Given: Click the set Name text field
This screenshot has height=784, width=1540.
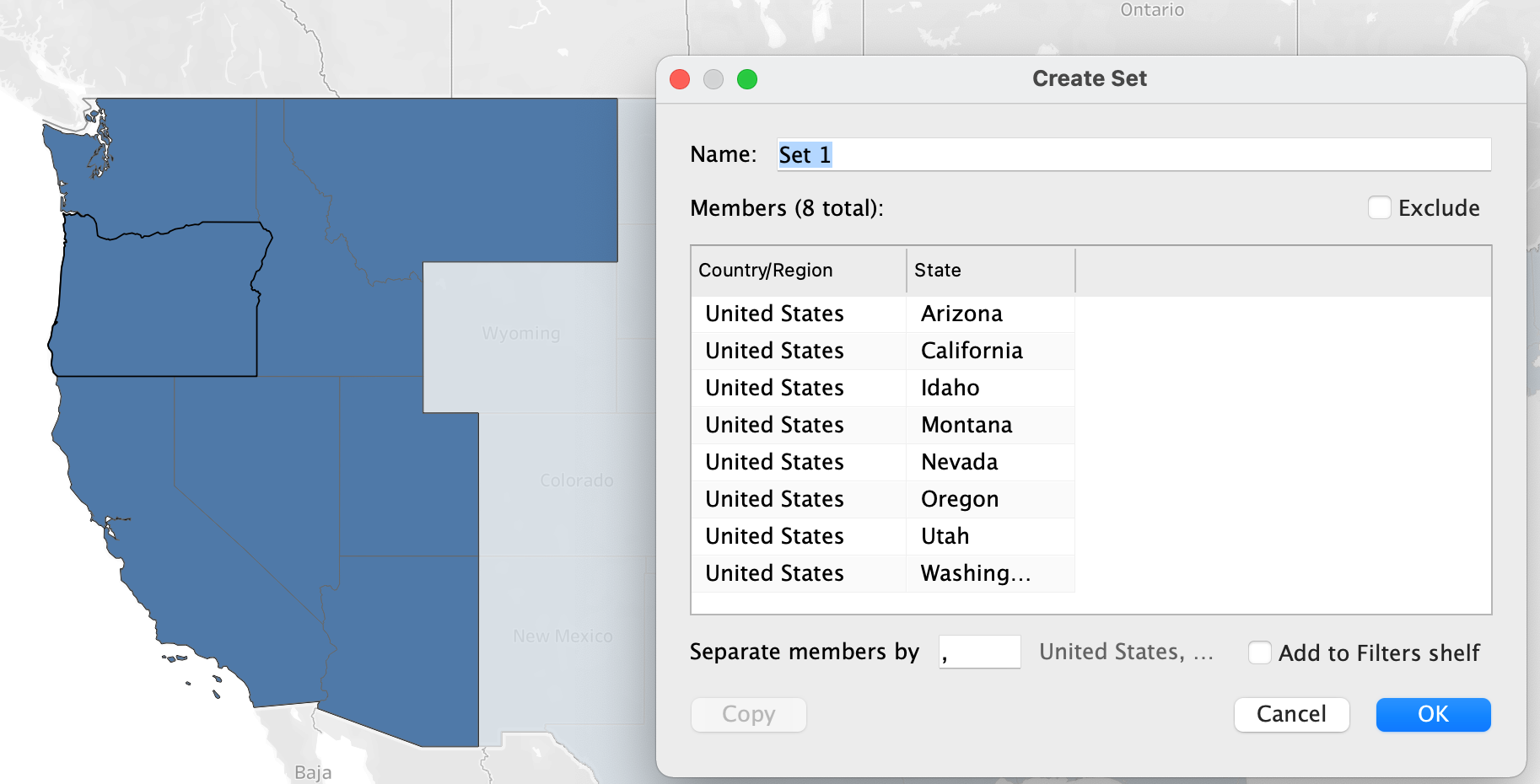Looking at the screenshot, I should pos(1133,155).
